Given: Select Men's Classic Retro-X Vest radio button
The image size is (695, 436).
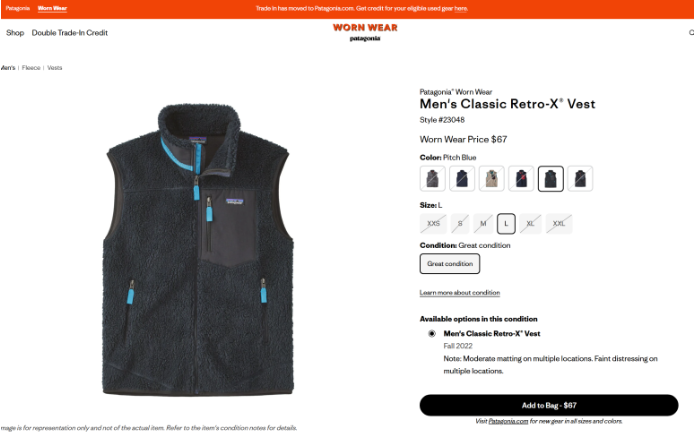Looking at the screenshot, I should (432, 334).
